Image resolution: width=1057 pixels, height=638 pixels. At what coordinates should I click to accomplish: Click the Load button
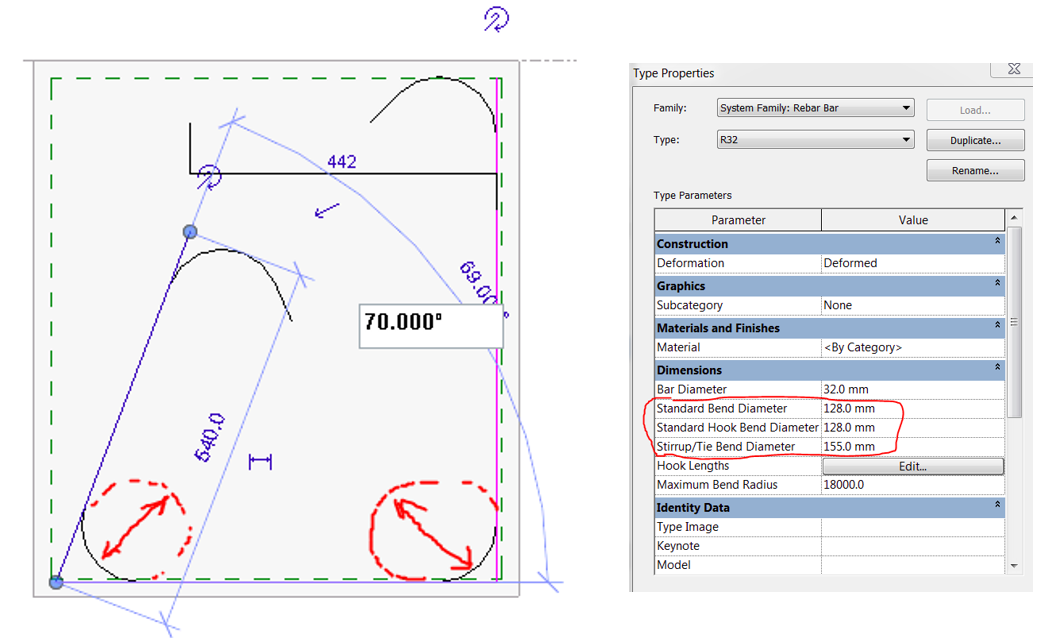click(975, 109)
